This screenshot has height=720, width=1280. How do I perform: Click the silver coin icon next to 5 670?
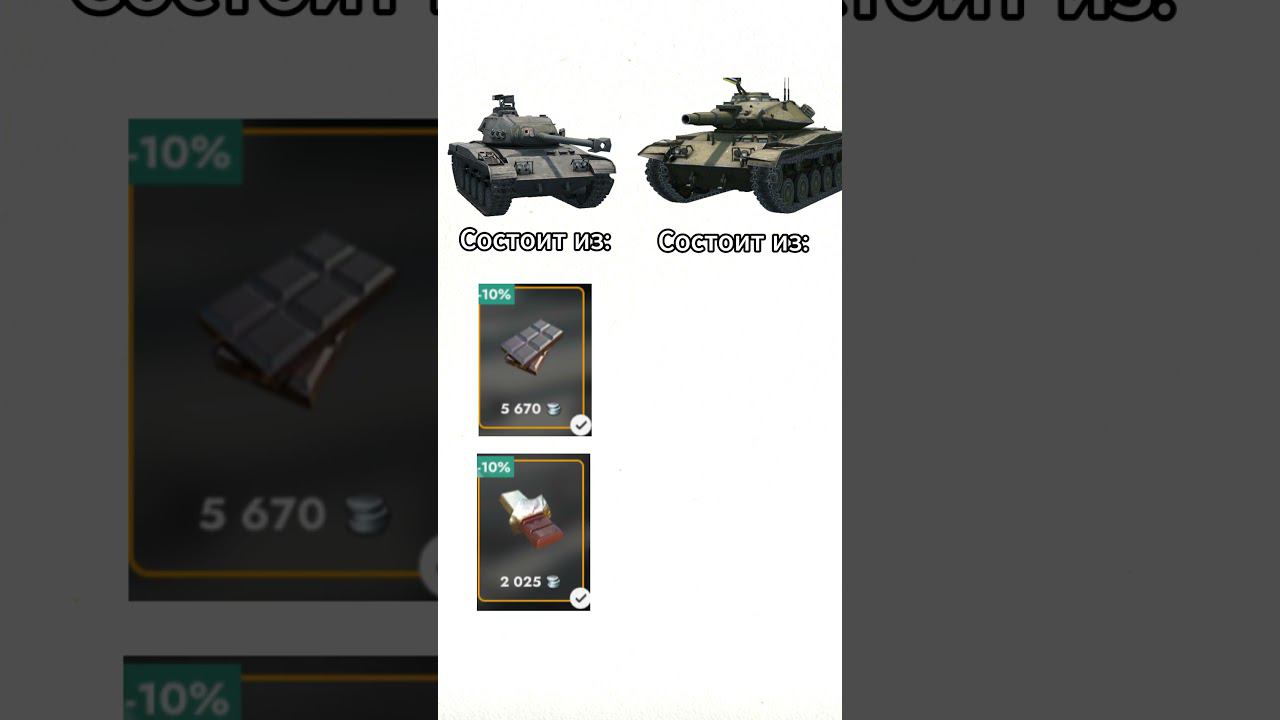coord(554,408)
